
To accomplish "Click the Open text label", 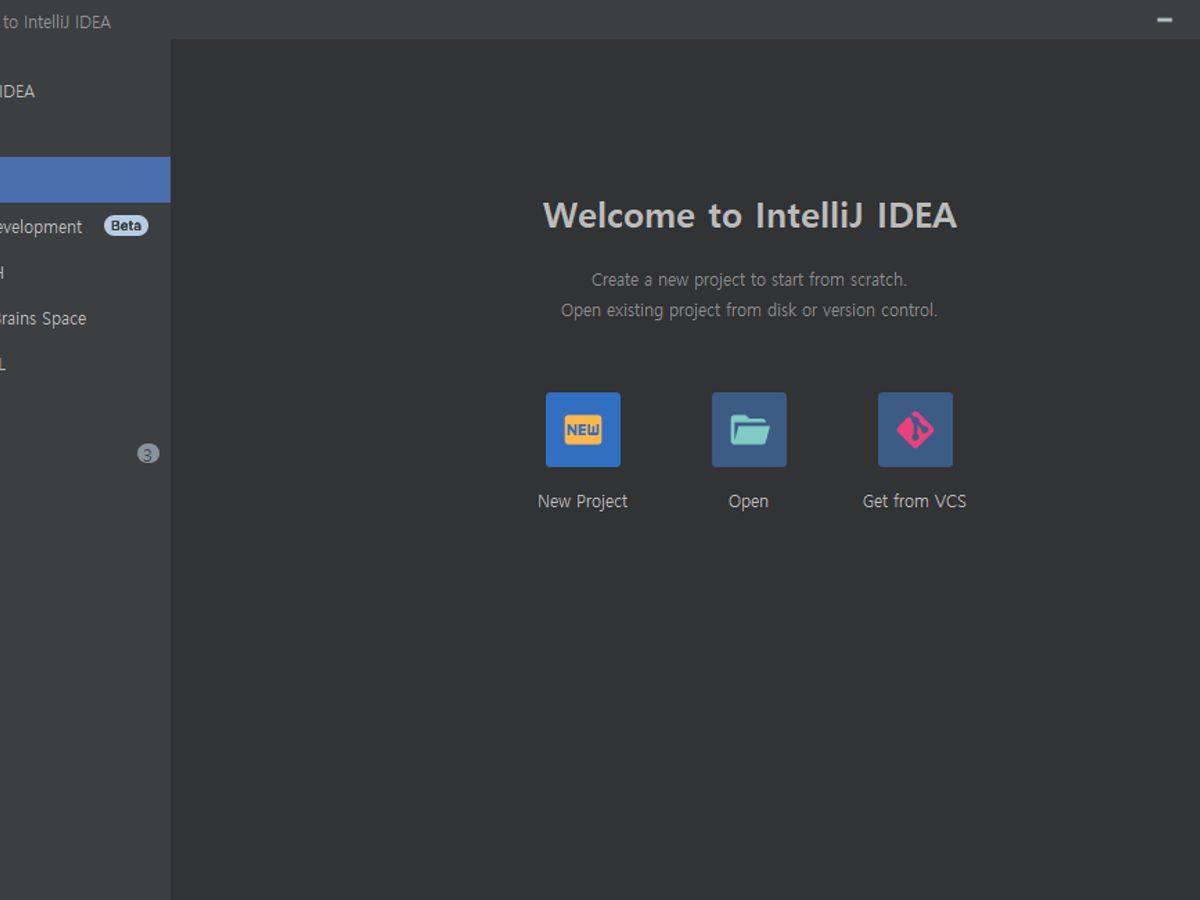I will tap(748, 501).
